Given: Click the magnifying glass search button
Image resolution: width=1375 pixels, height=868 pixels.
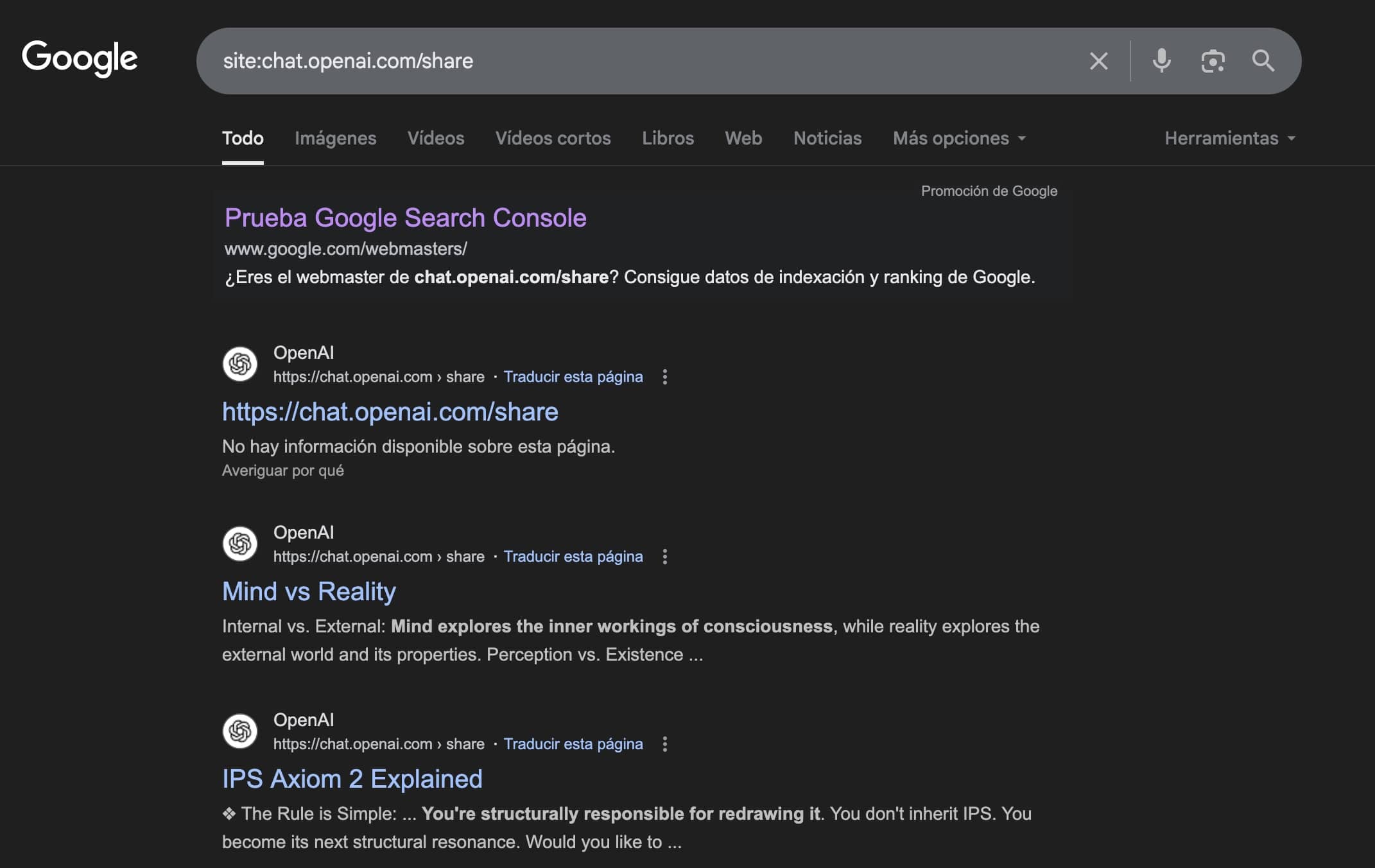Looking at the screenshot, I should click(x=1263, y=61).
